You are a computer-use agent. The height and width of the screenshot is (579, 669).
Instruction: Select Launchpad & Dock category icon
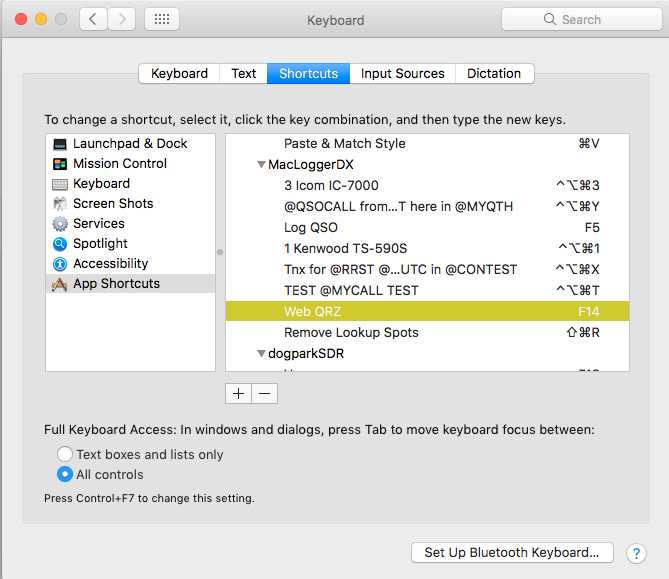[60, 144]
